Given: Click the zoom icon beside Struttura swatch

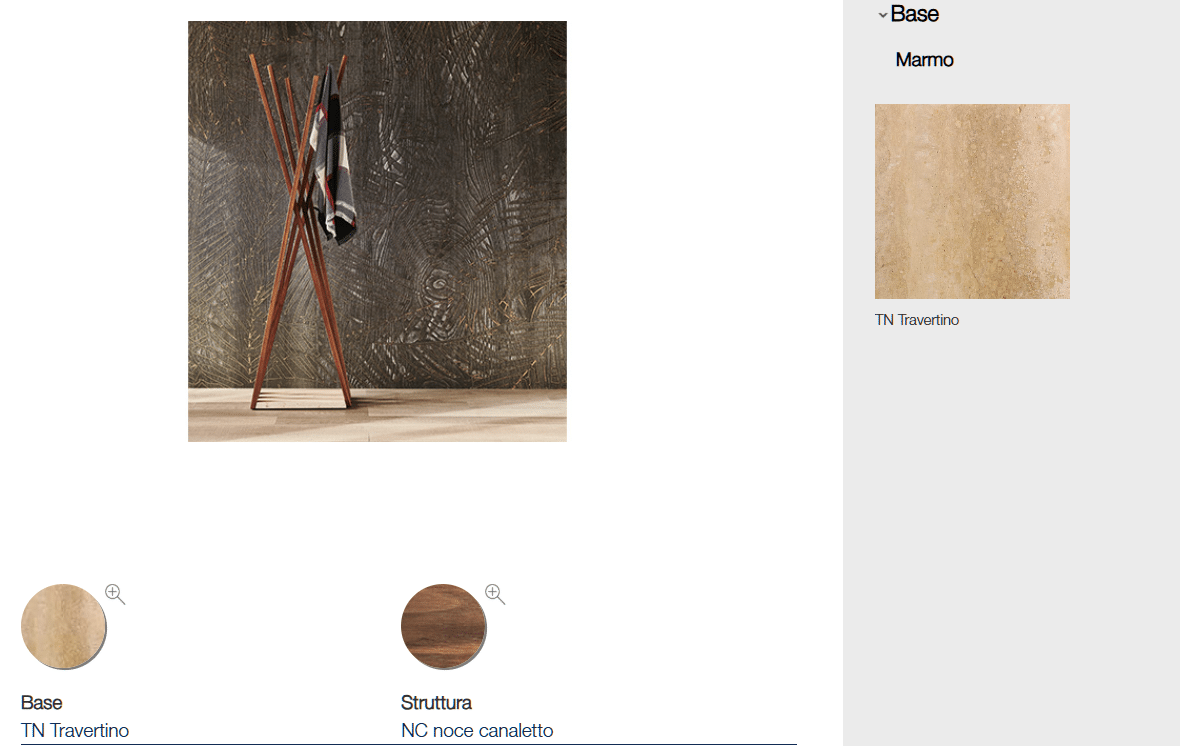Looking at the screenshot, I should (x=495, y=594).
